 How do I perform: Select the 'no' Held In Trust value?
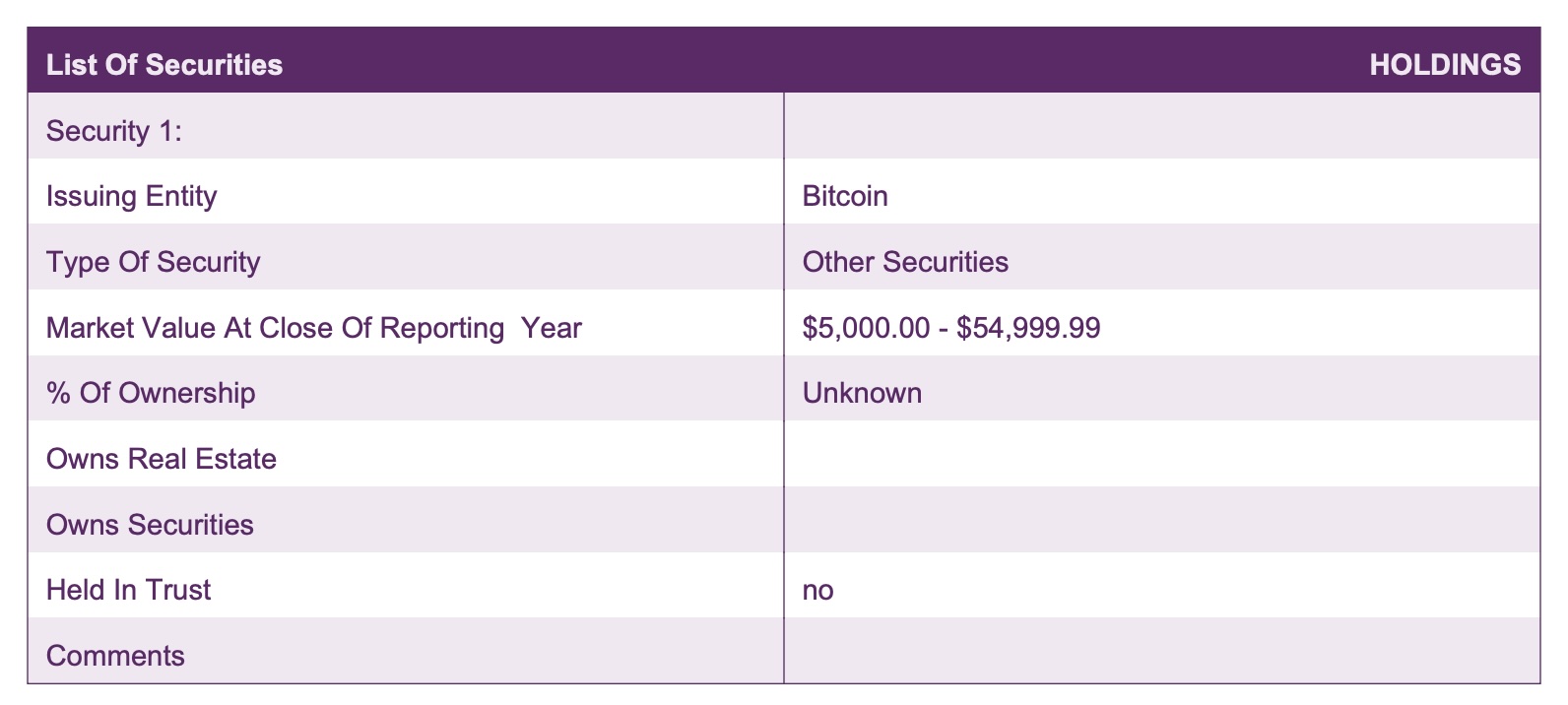pos(817,591)
